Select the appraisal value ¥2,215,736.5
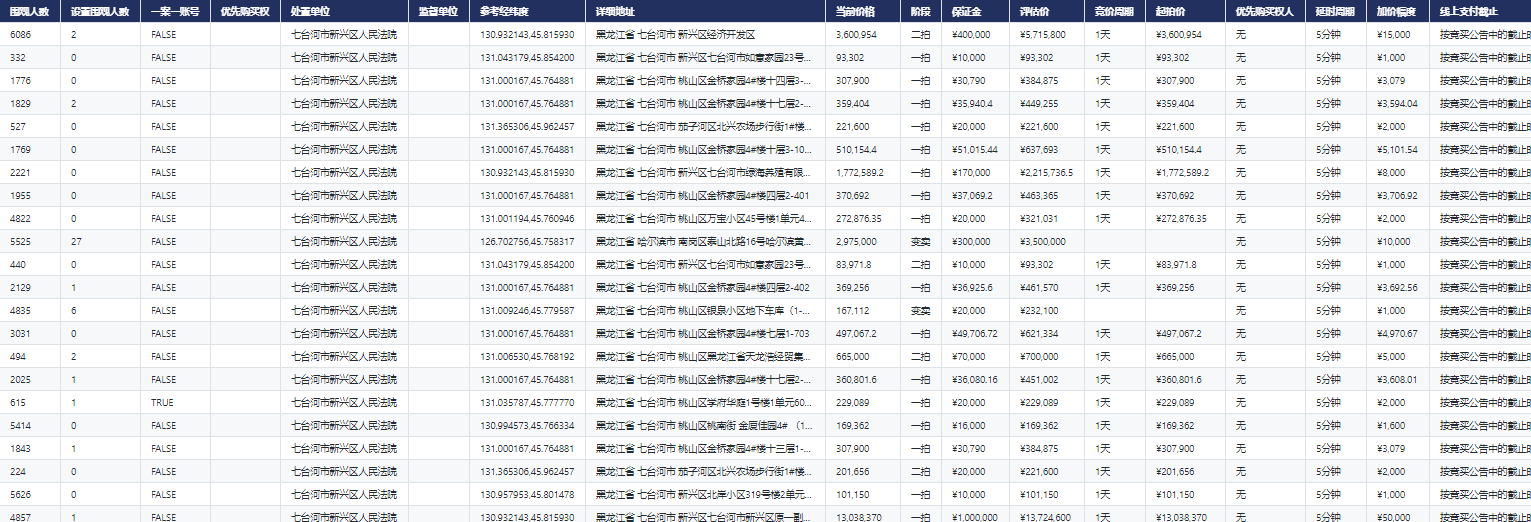This screenshot has width=1531, height=522. tap(1047, 172)
